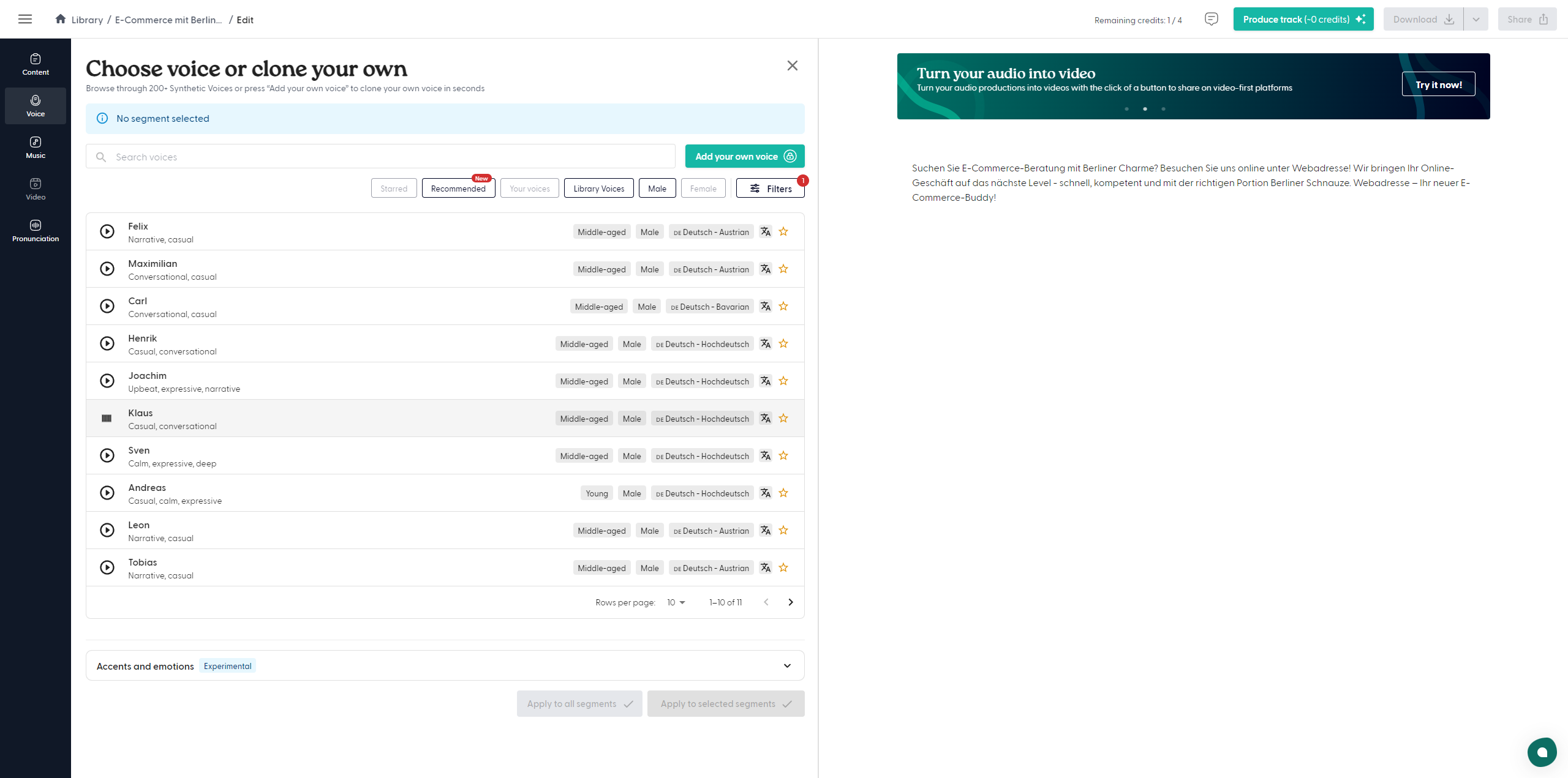Image resolution: width=1568 pixels, height=778 pixels.
Task: Toggle the Your voices filter chip
Action: coord(530,188)
